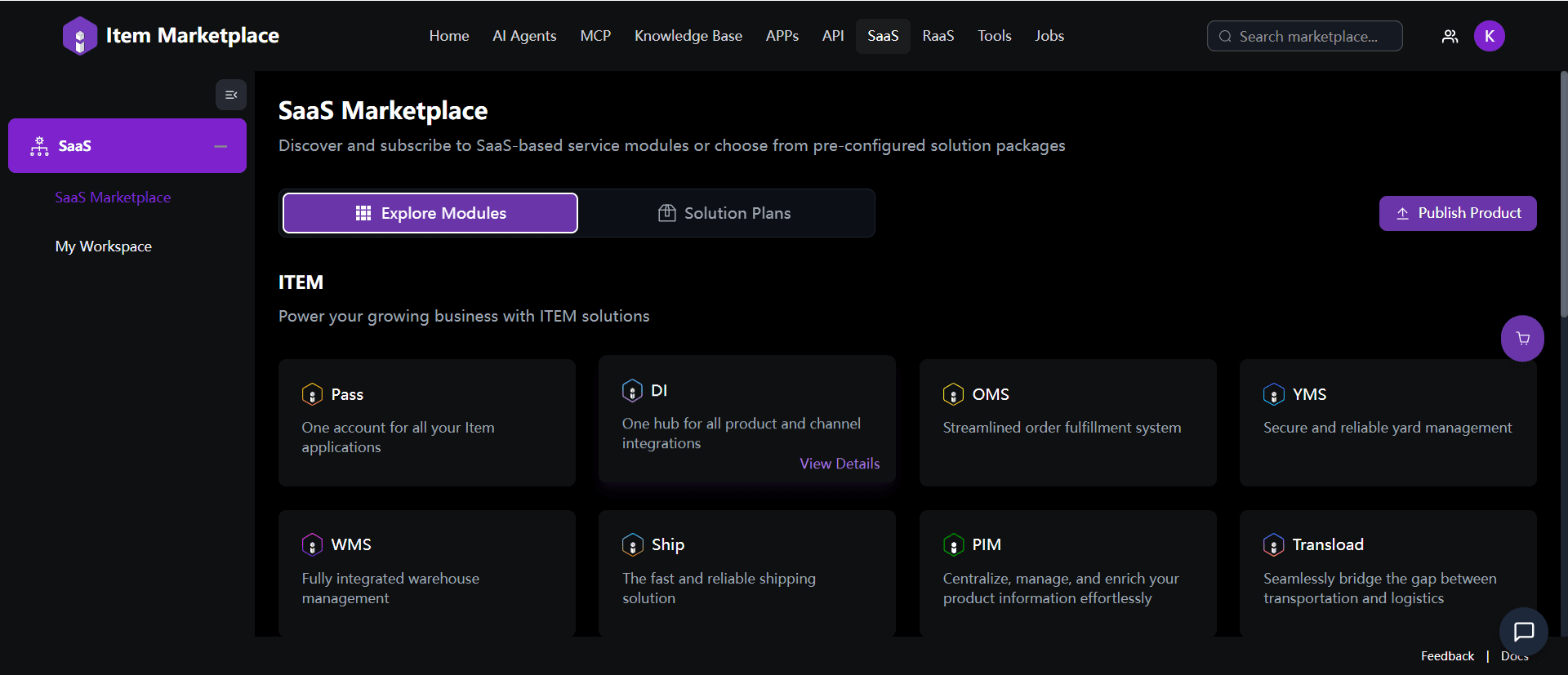The width and height of the screenshot is (1568, 675).
Task: Go to Home in top navigation
Action: (449, 36)
